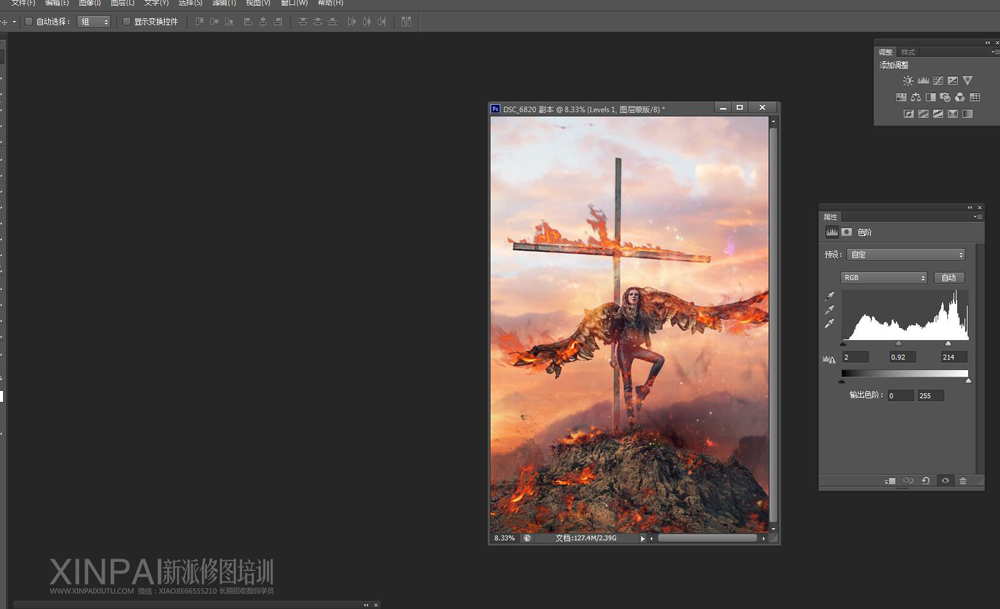This screenshot has width=1000, height=609.
Task: Open the document status bar info arrow
Action: click(642, 539)
